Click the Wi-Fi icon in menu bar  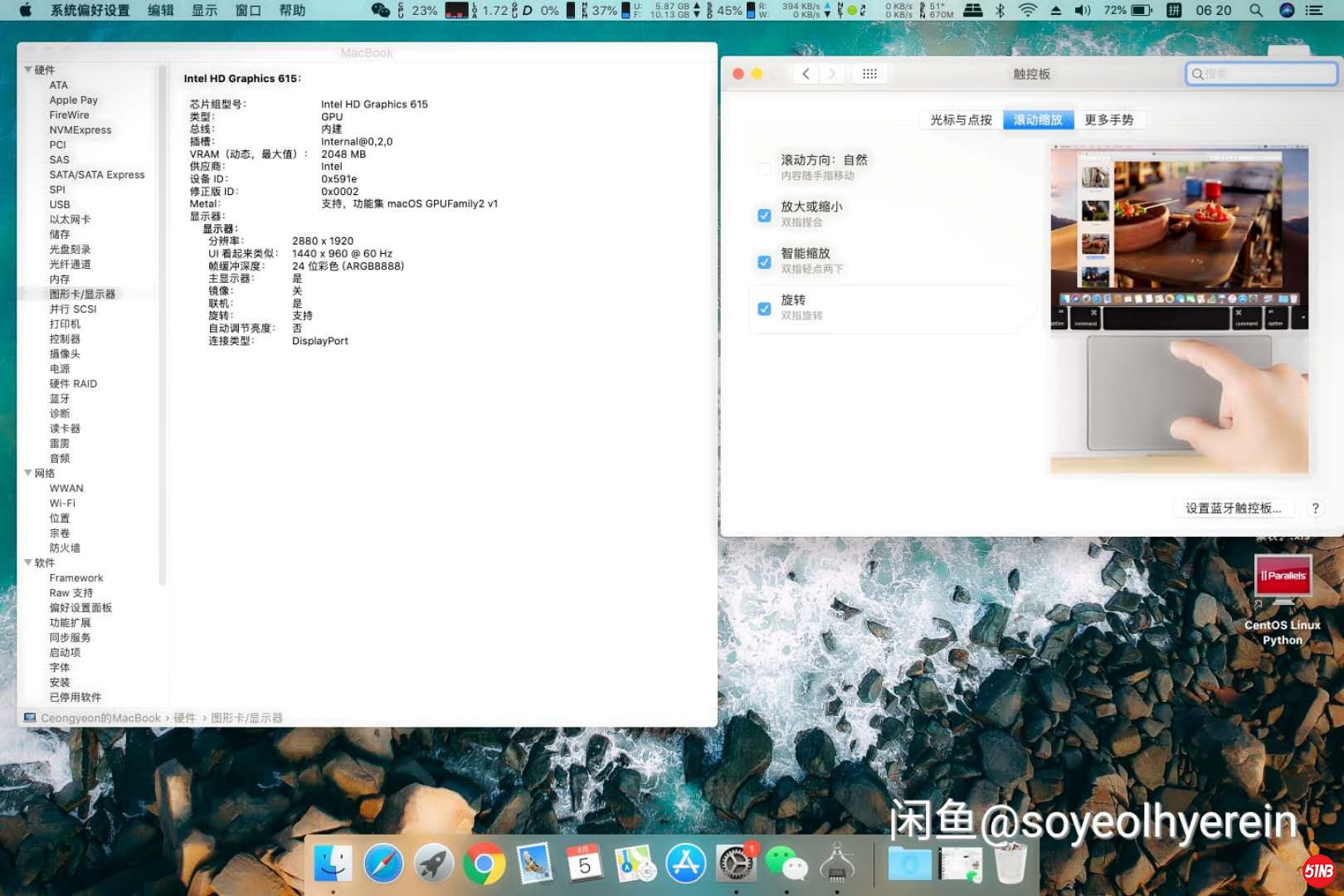coord(1027,10)
